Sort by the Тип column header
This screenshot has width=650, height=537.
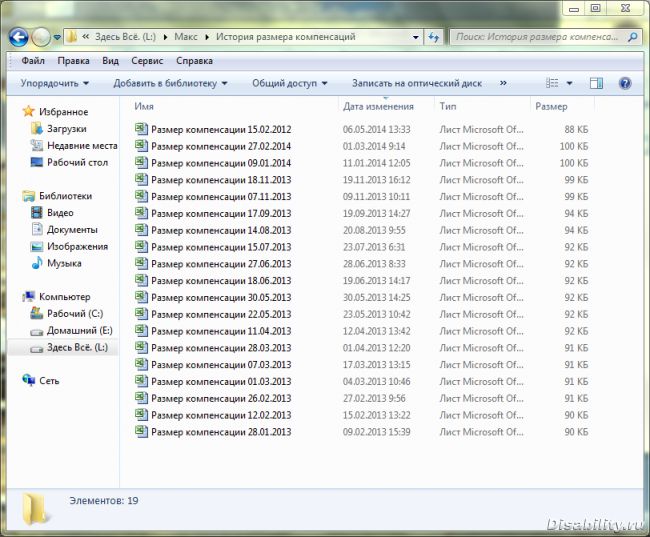tap(448, 107)
